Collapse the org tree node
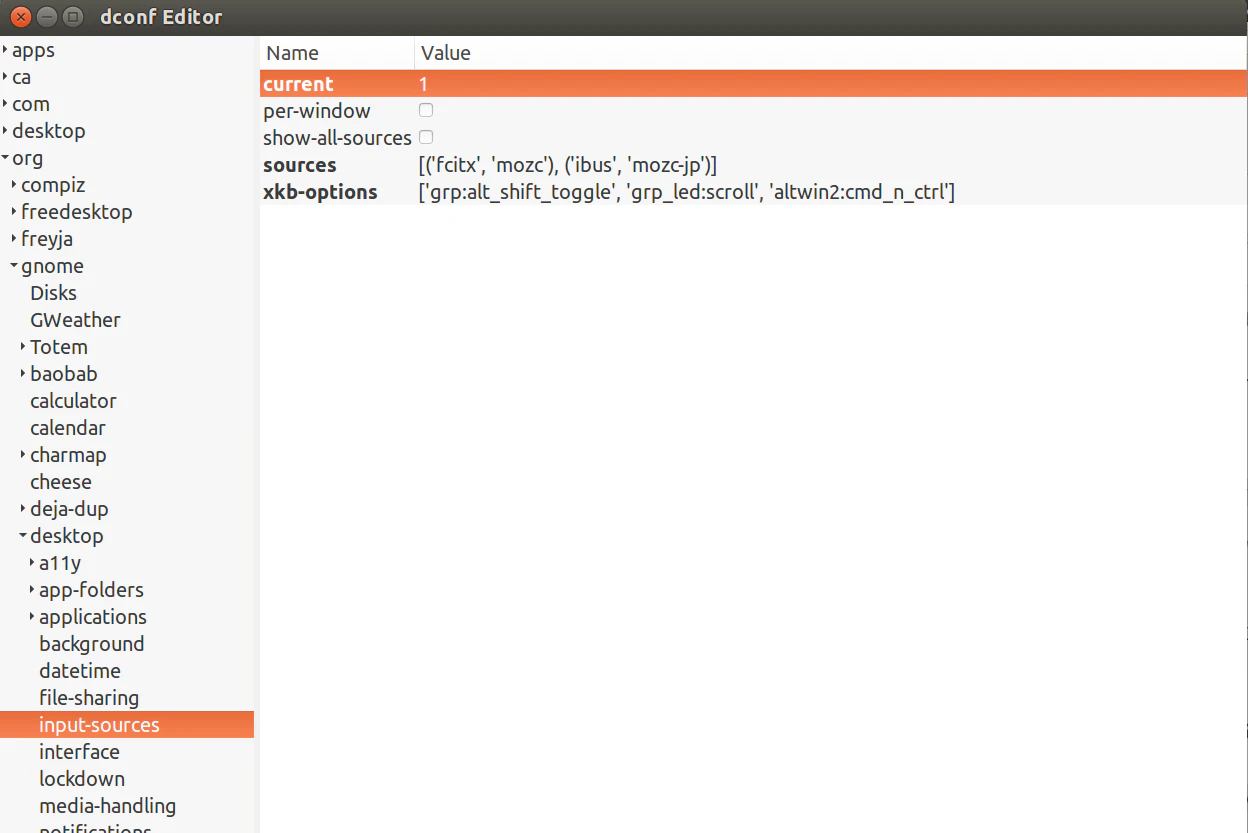The height and width of the screenshot is (833, 1248). 5,158
